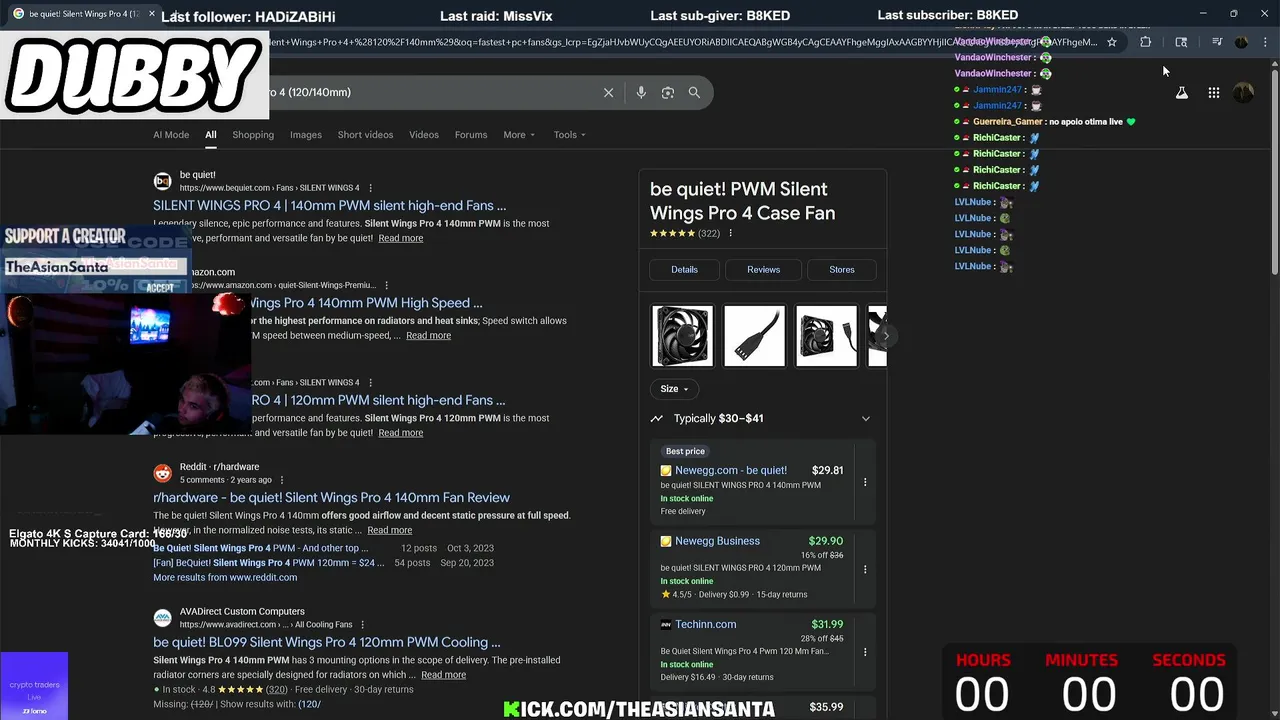Open the Size dropdown in product panel
The image size is (1280, 720).
pos(675,389)
